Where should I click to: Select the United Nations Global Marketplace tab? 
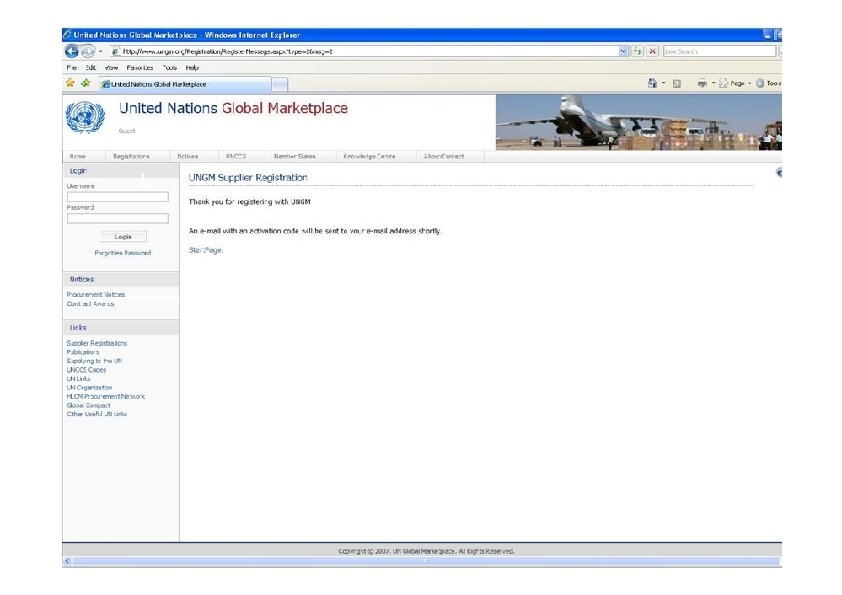coord(185,84)
